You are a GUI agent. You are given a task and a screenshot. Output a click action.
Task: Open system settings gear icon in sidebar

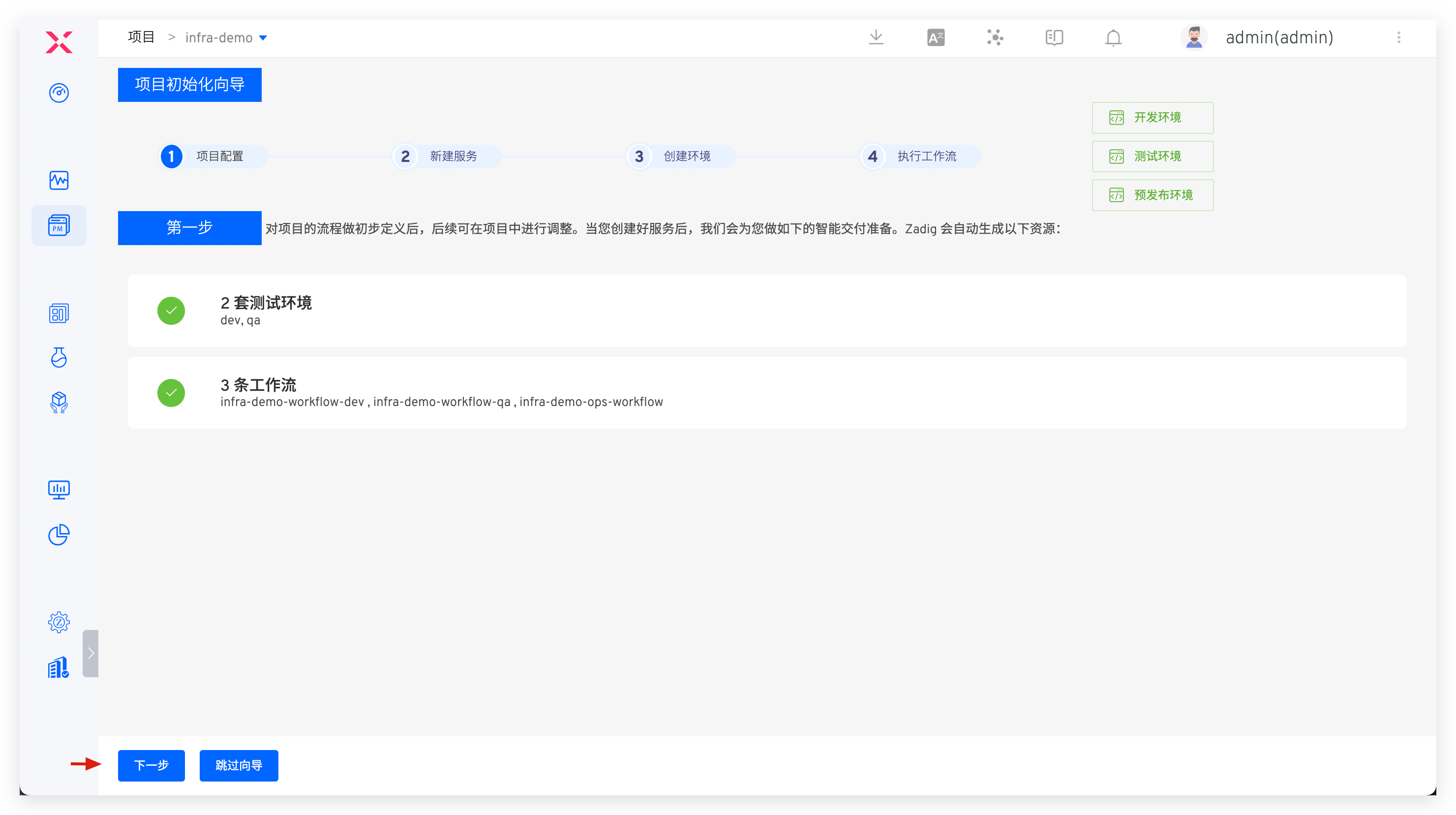click(x=59, y=622)
